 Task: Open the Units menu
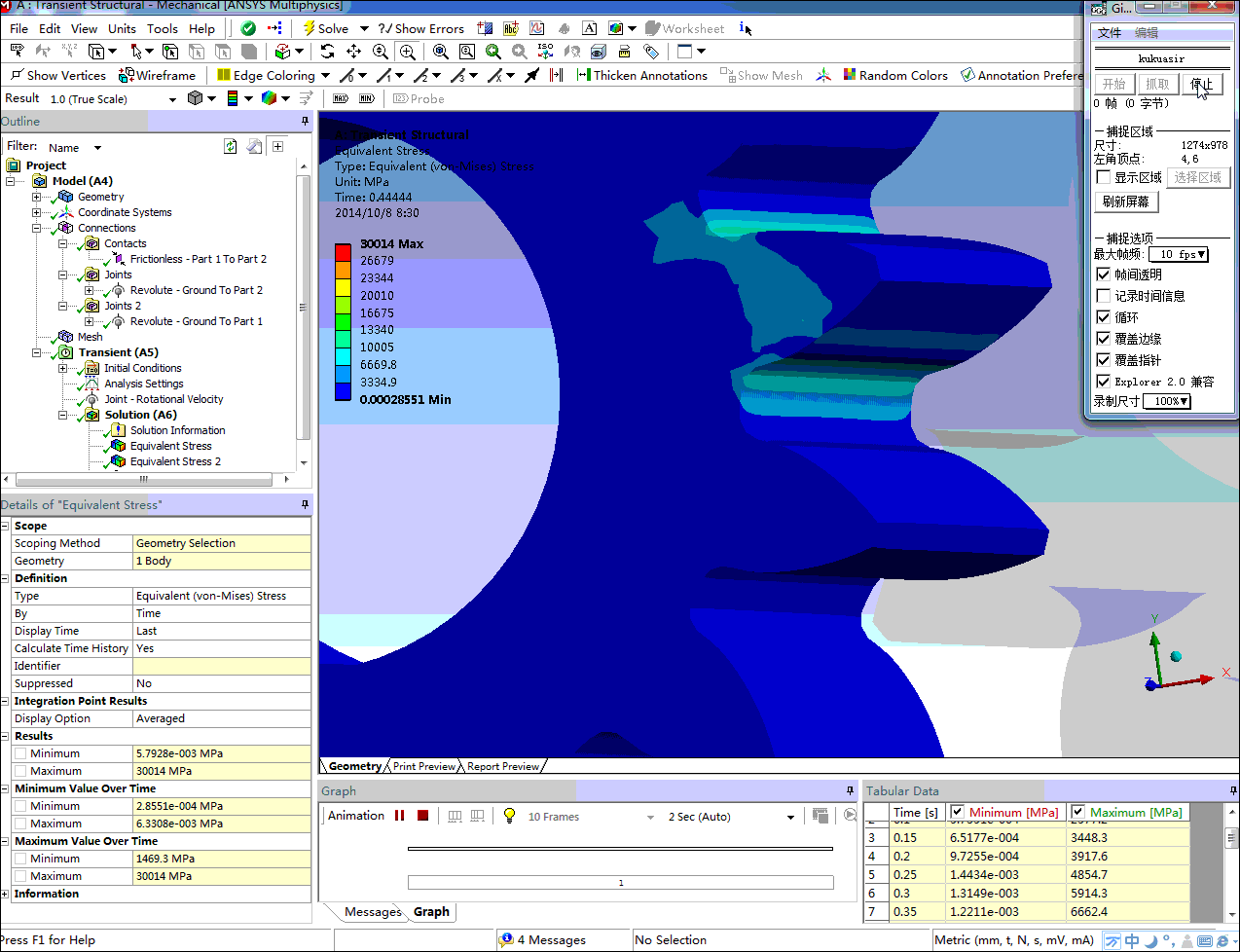coord(122,28)
